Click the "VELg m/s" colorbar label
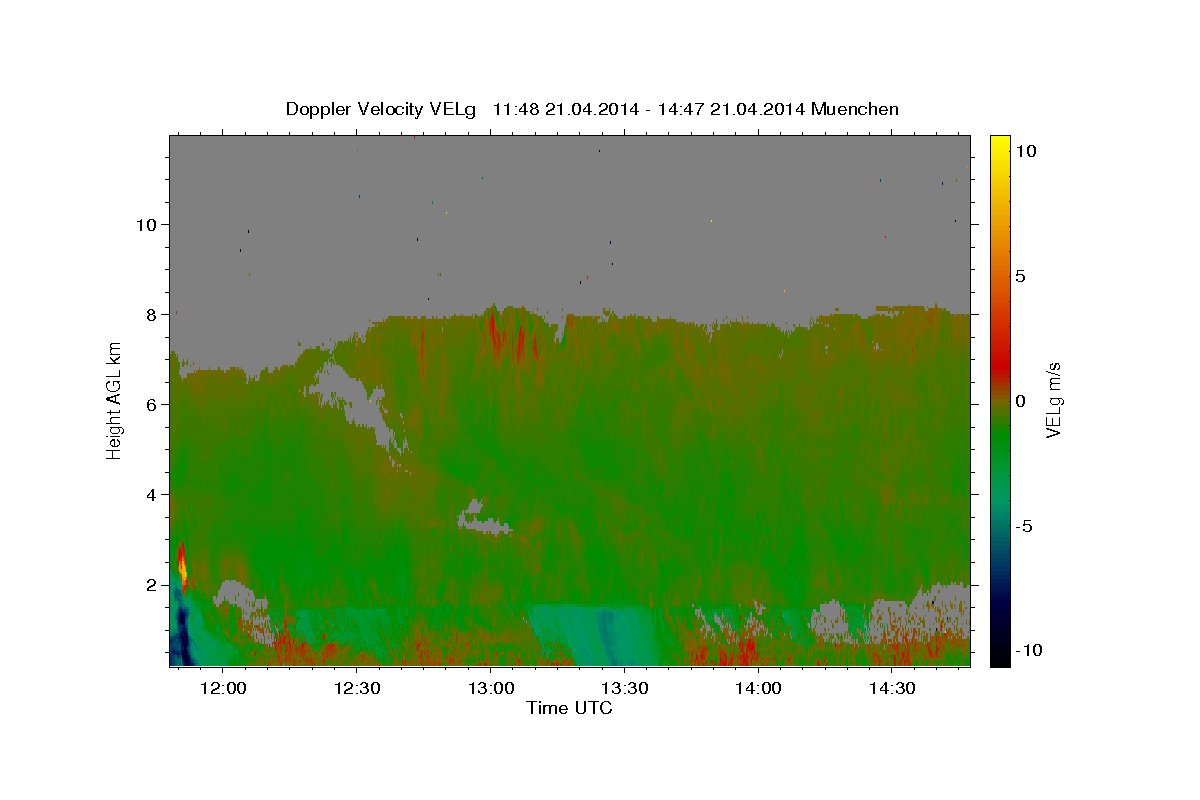This screenshot has width=1200, height=800. pyautogui.click(x=1053, y=400)
